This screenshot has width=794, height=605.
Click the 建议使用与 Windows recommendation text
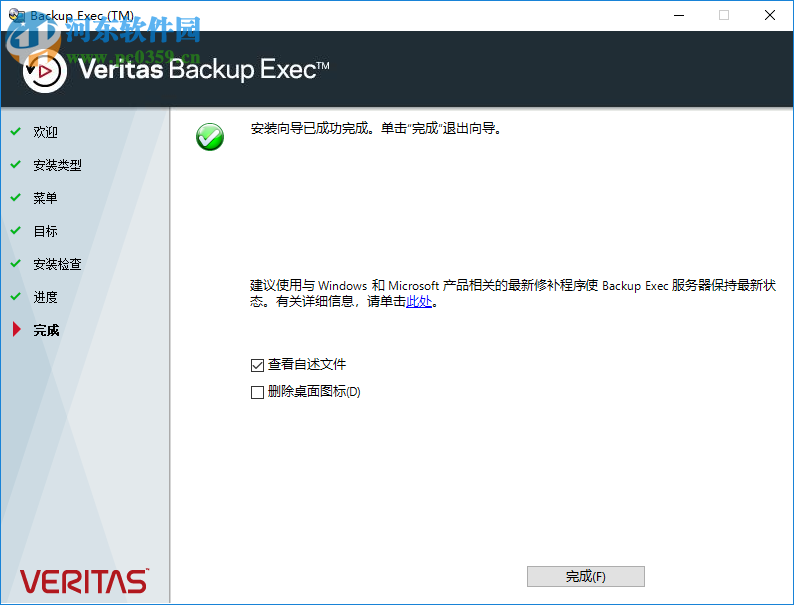[x=513, y=294]
